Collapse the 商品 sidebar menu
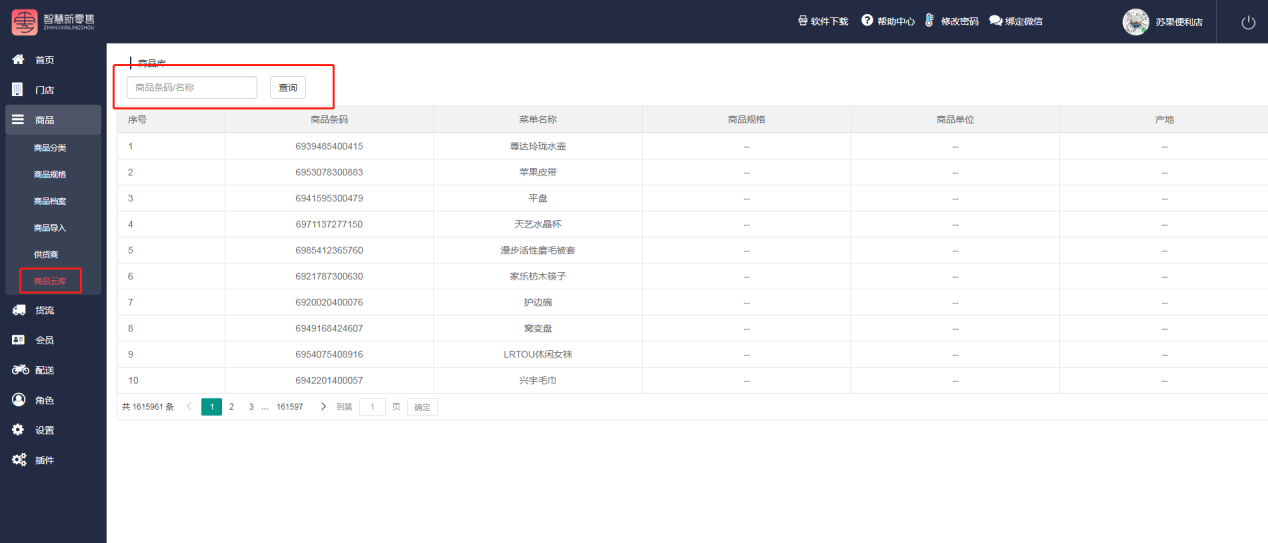Screen dimensions: 1268x543 [53, 120]
